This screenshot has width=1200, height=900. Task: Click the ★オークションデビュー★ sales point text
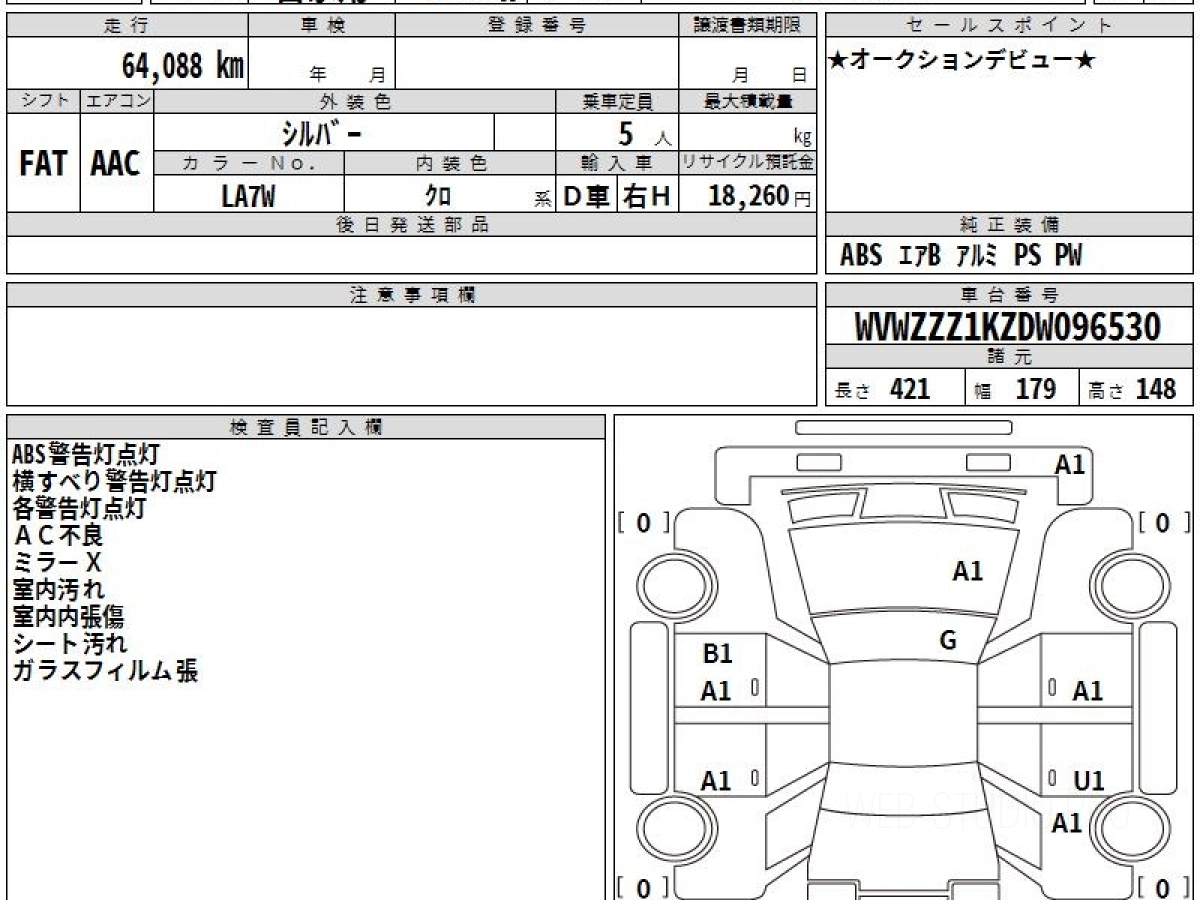click(963, 61)
